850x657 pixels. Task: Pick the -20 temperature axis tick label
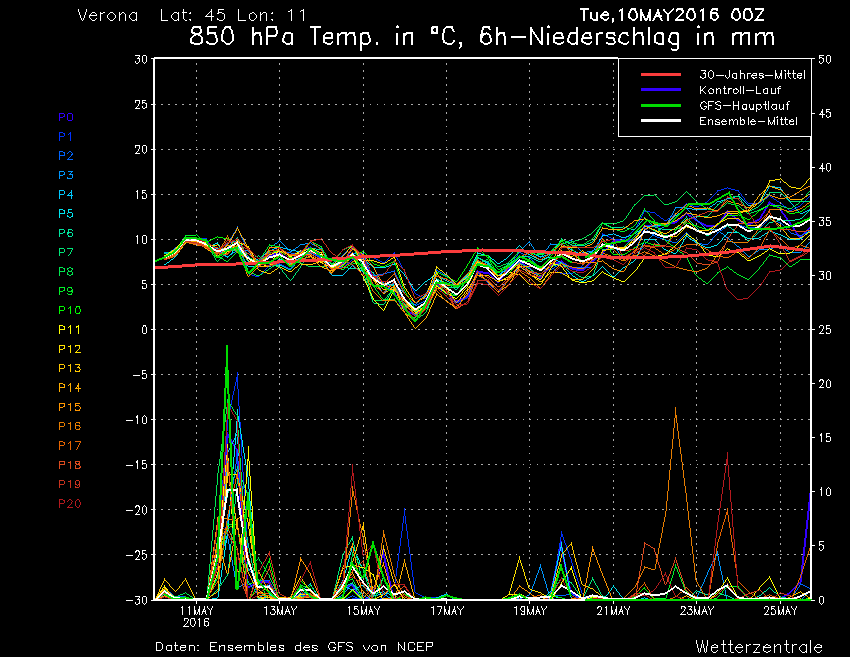pyautogui.click(x=137, y=510)
